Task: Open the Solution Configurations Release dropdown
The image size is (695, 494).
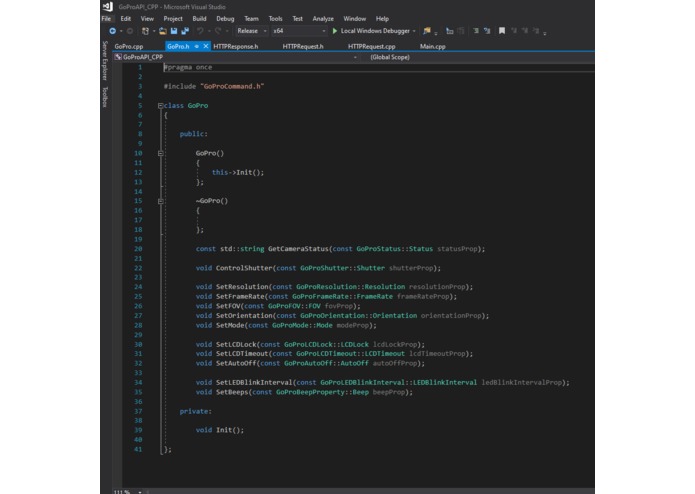Action: click(252, 31)
